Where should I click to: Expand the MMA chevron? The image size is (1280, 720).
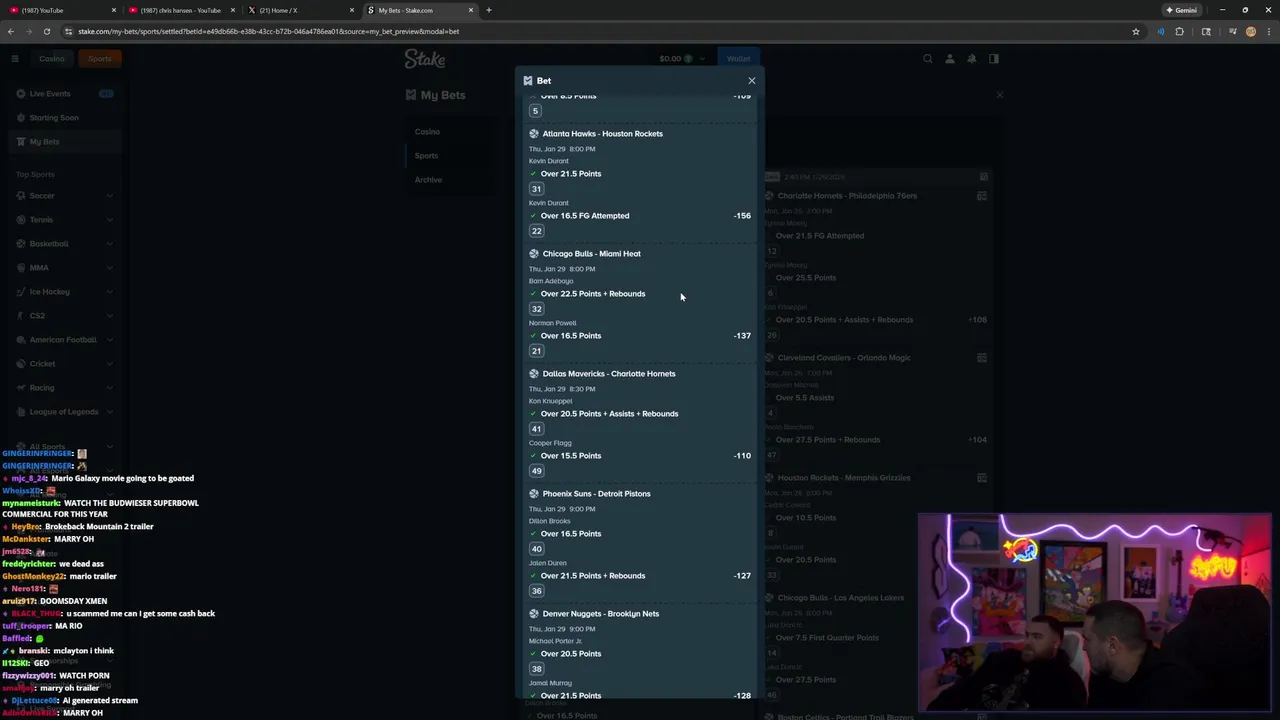tap(110, 268)
